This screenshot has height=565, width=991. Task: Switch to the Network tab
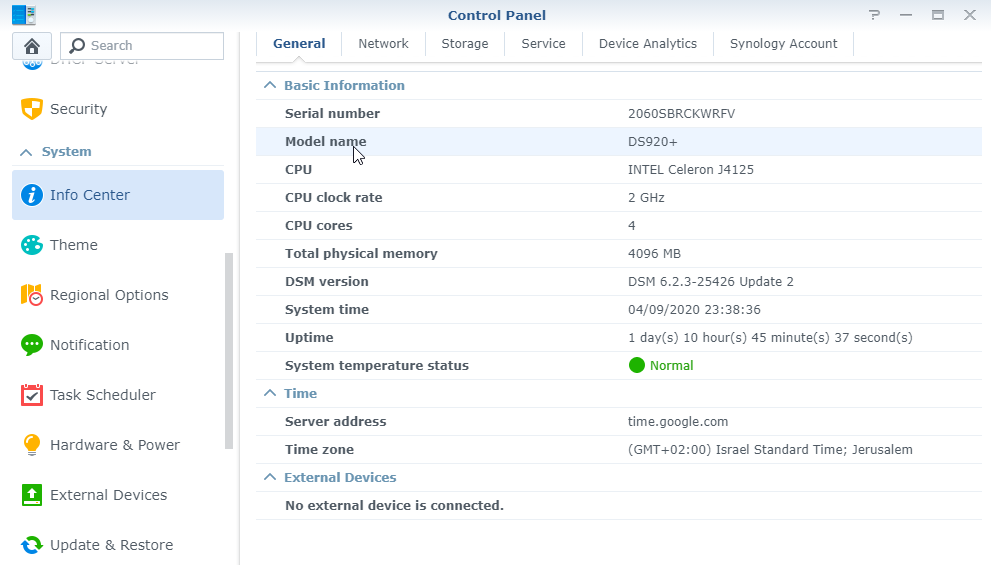pyautogui.click(x=383, y=44)
